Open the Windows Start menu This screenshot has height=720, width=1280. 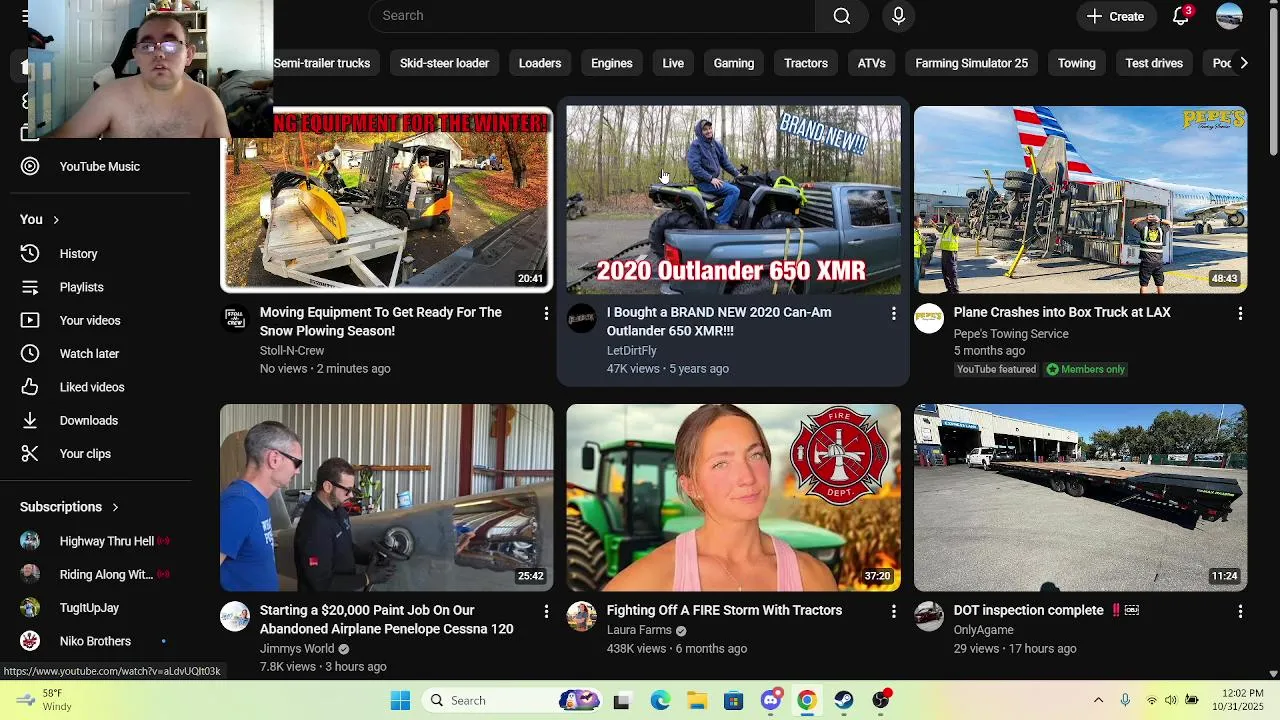pos(400,700)
